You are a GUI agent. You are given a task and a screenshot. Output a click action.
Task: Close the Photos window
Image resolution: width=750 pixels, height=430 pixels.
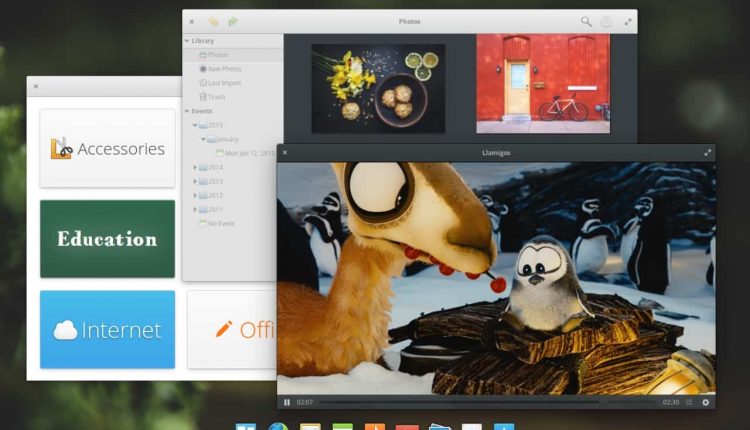pos(191,22)
